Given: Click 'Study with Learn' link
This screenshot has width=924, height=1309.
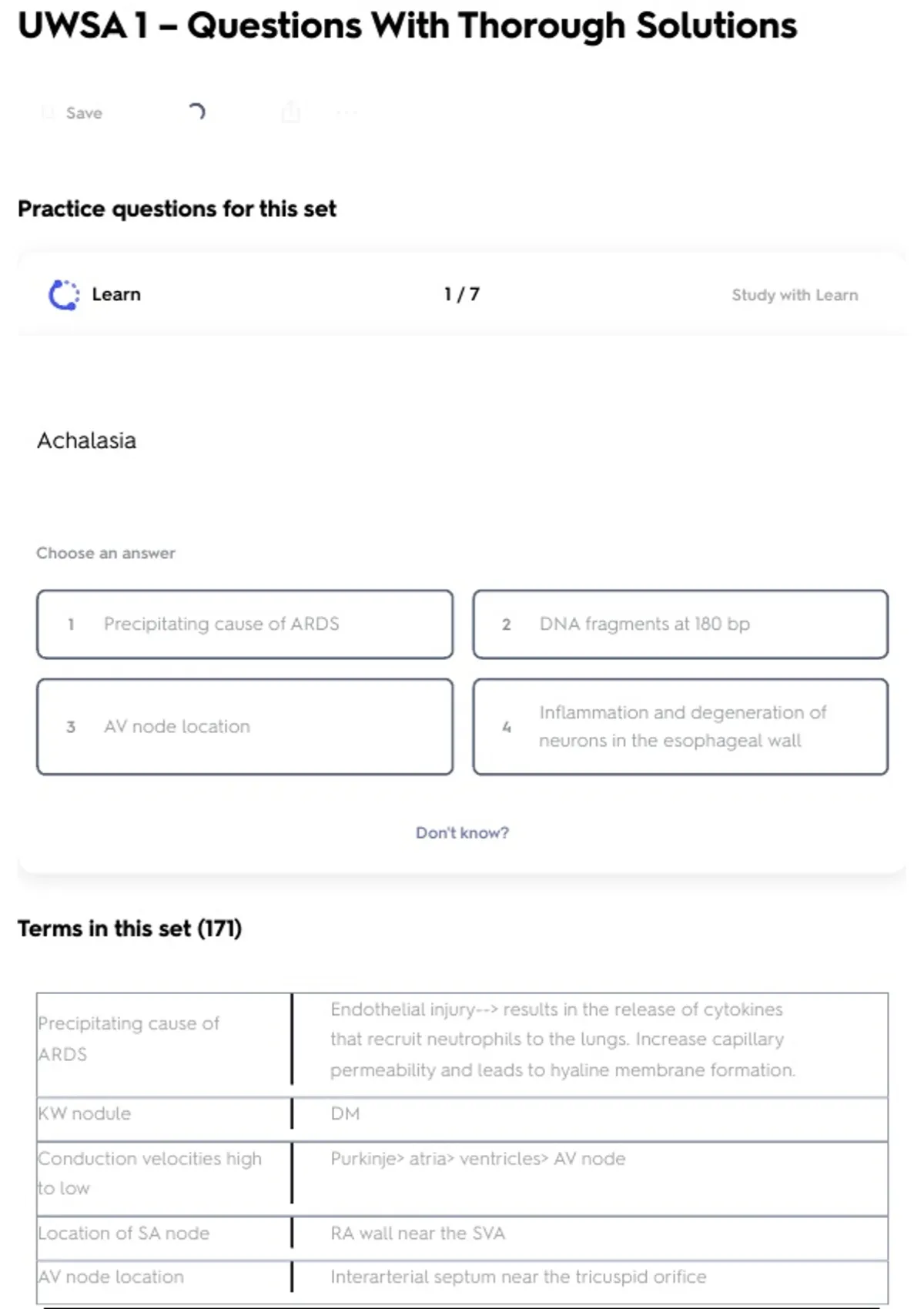Looking at the screenshot, I should point(795,295).
